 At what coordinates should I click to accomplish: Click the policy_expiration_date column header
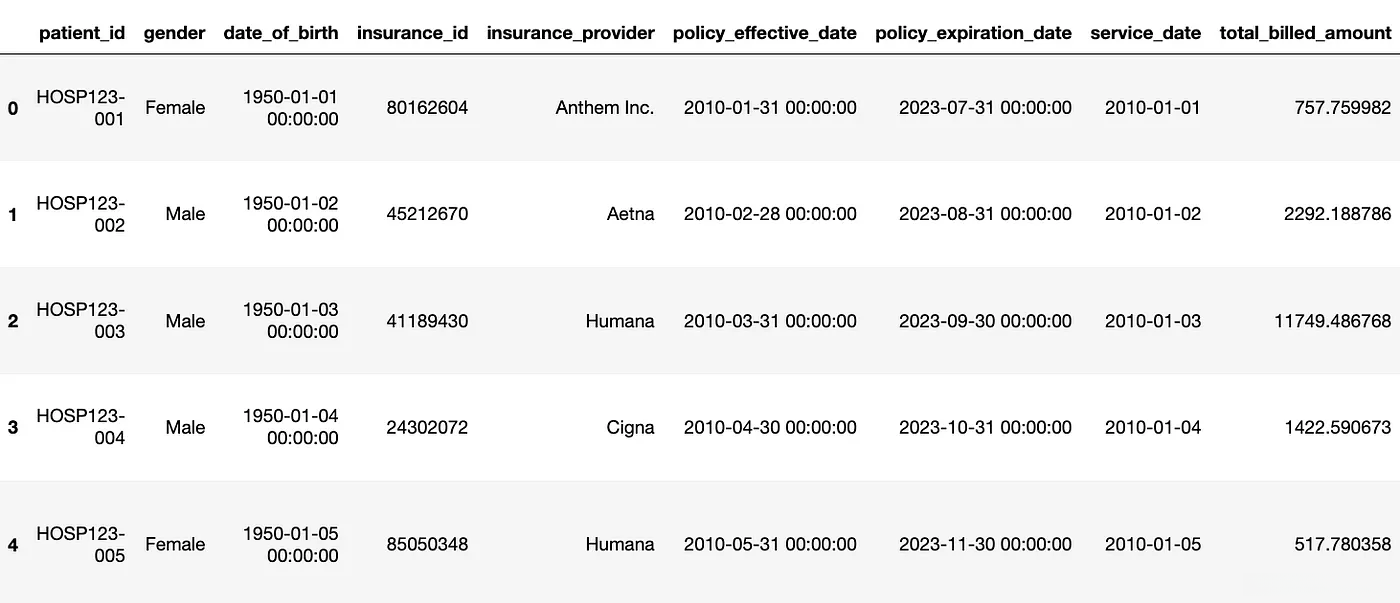pyautogui.click(x=973, y=33)
